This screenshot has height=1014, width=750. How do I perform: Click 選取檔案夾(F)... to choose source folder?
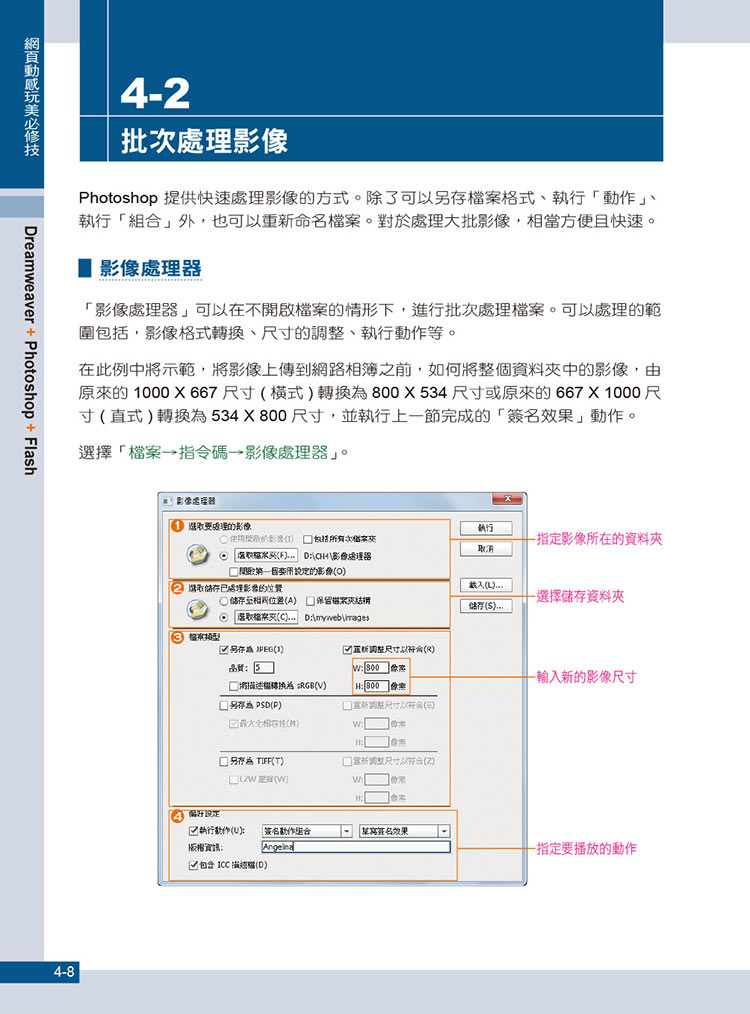(x=266, y=555)
